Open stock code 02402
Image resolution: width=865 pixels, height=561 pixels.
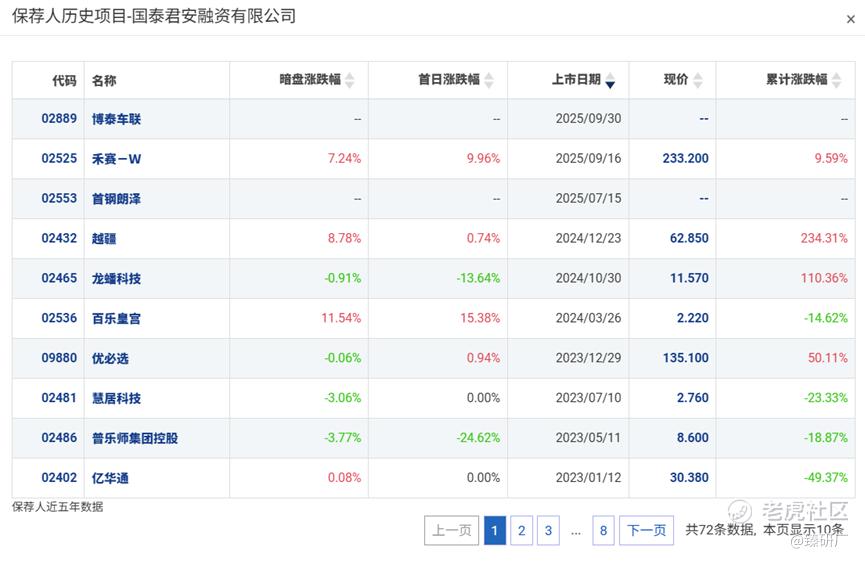(x=59, y=478)
